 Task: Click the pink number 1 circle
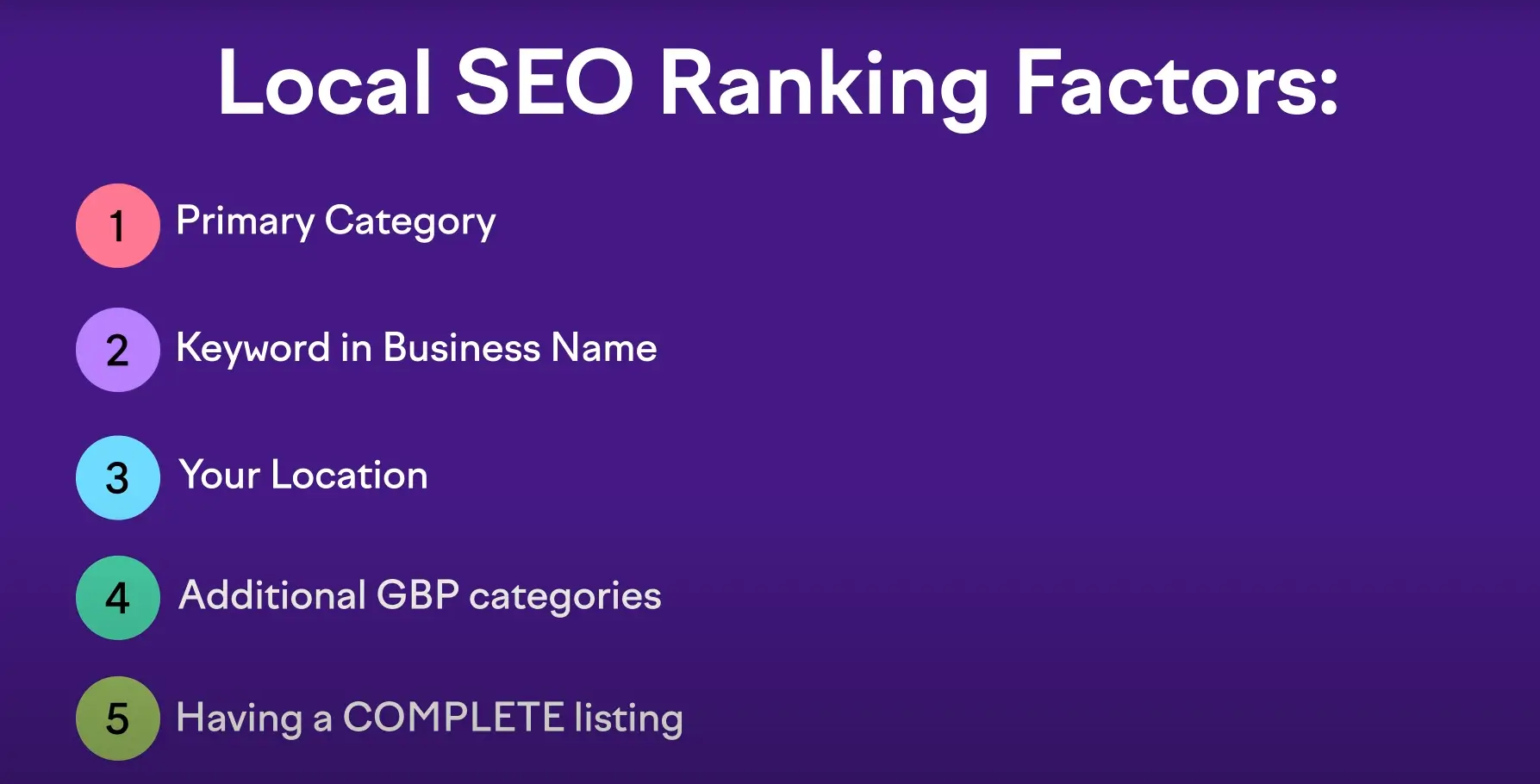click(x=118, y=226)
